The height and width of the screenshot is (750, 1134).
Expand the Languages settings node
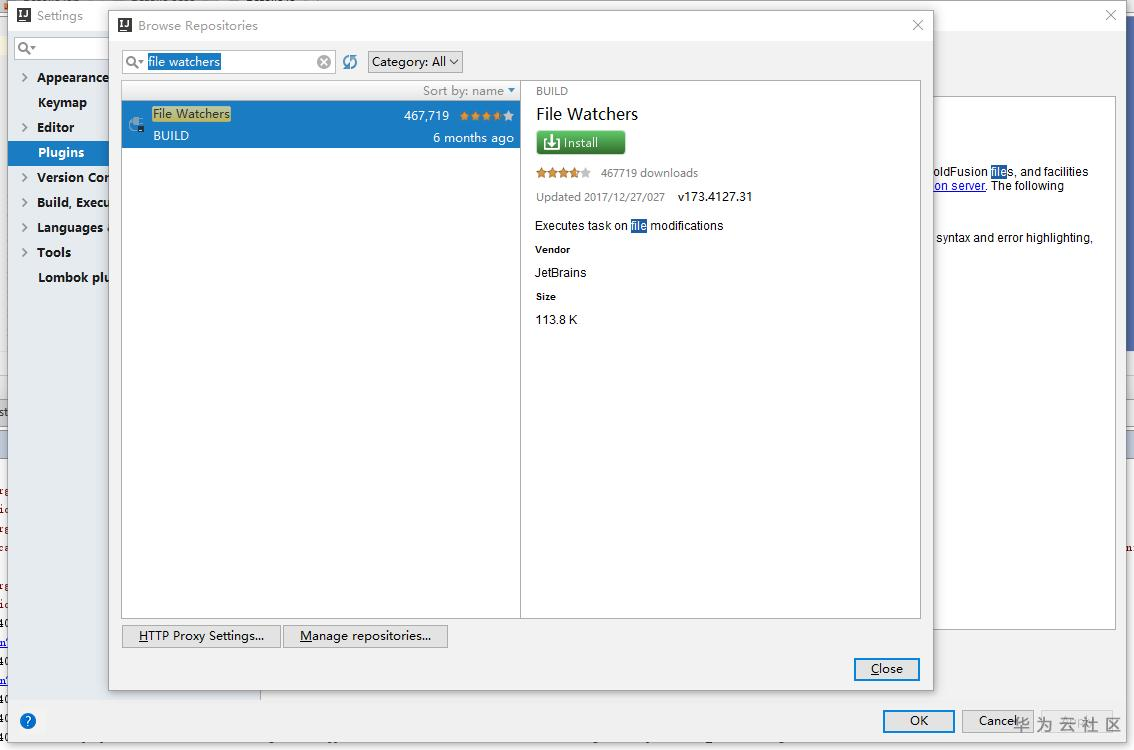(25, 227)
